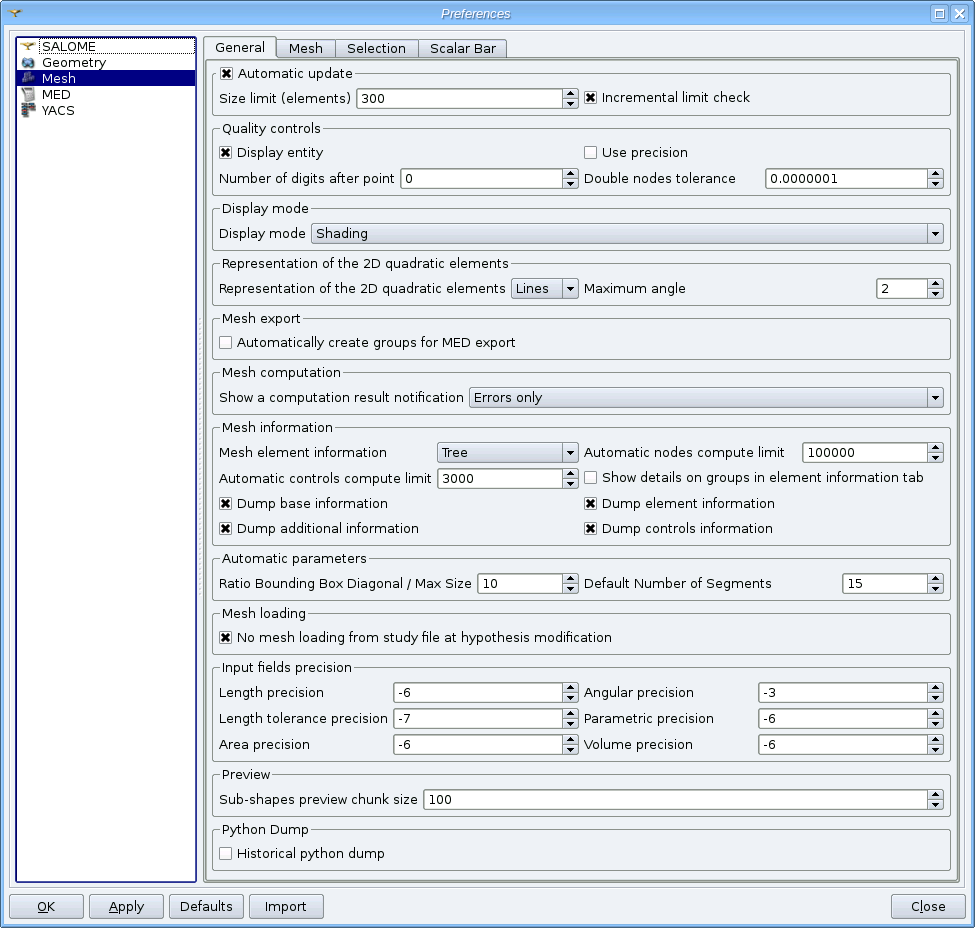Open the Mesh tab
The image size is (975, 928).
[306, 49]
